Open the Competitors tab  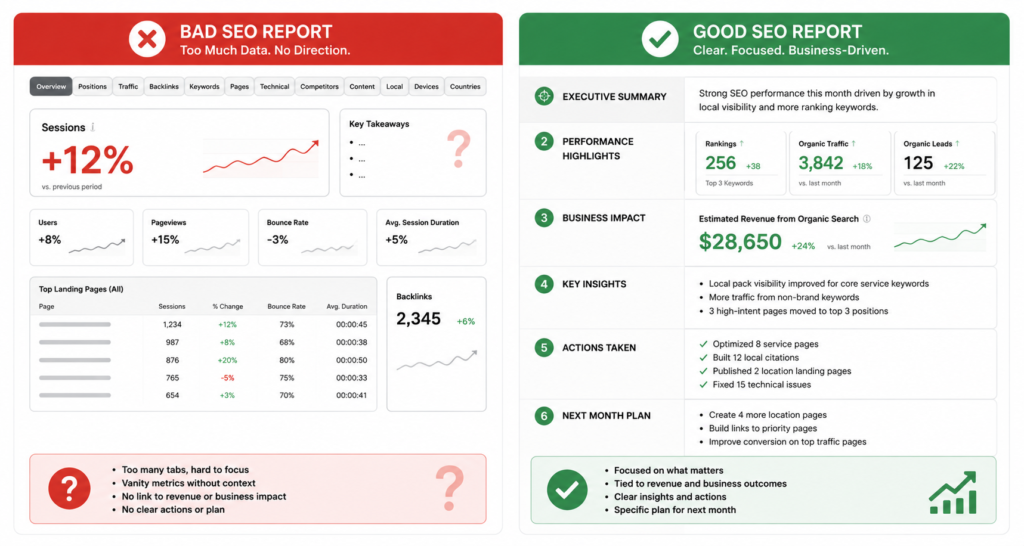(319, 86)
